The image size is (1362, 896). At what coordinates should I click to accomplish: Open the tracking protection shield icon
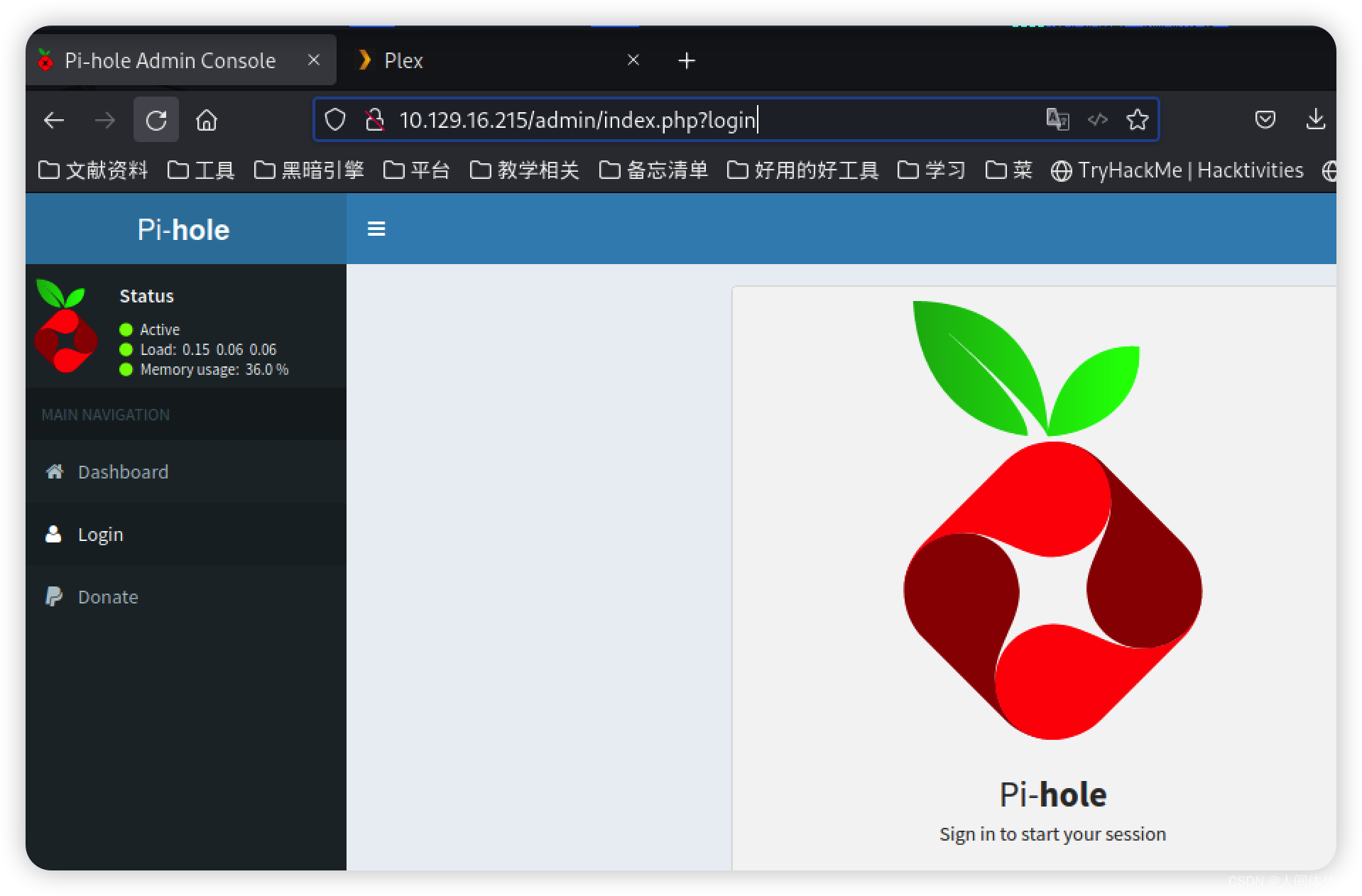(x=335, y=120)
